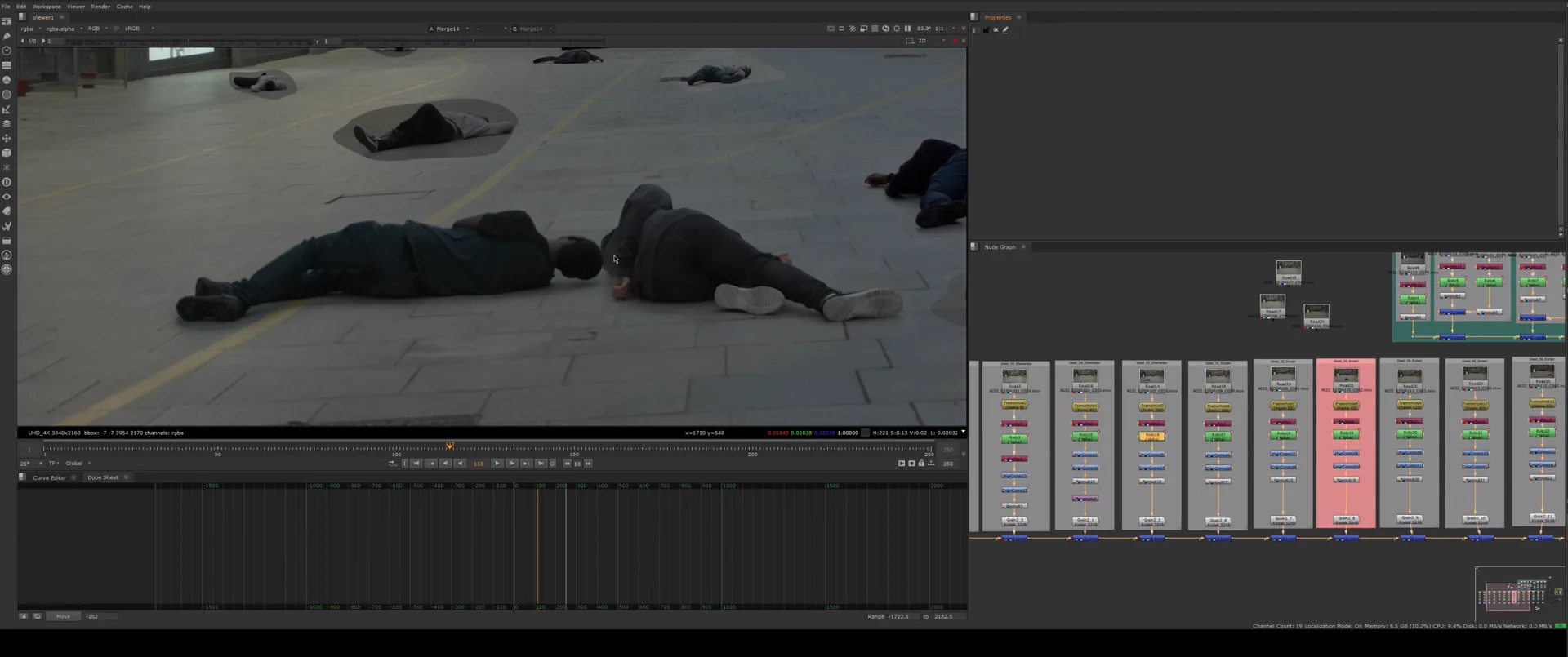Open the Transform nodes move icon
The image size is (1568, 657).
(7, 138)
